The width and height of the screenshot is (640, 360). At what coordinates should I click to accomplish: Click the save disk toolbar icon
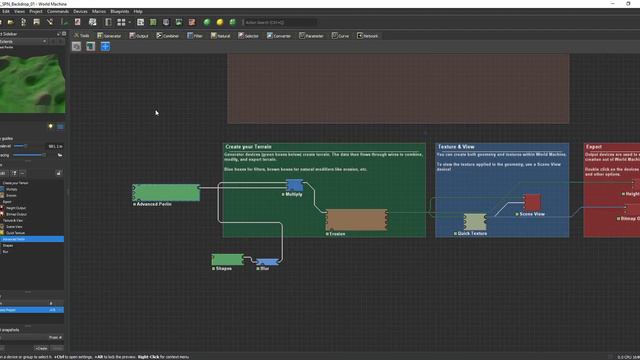(36, 22)
